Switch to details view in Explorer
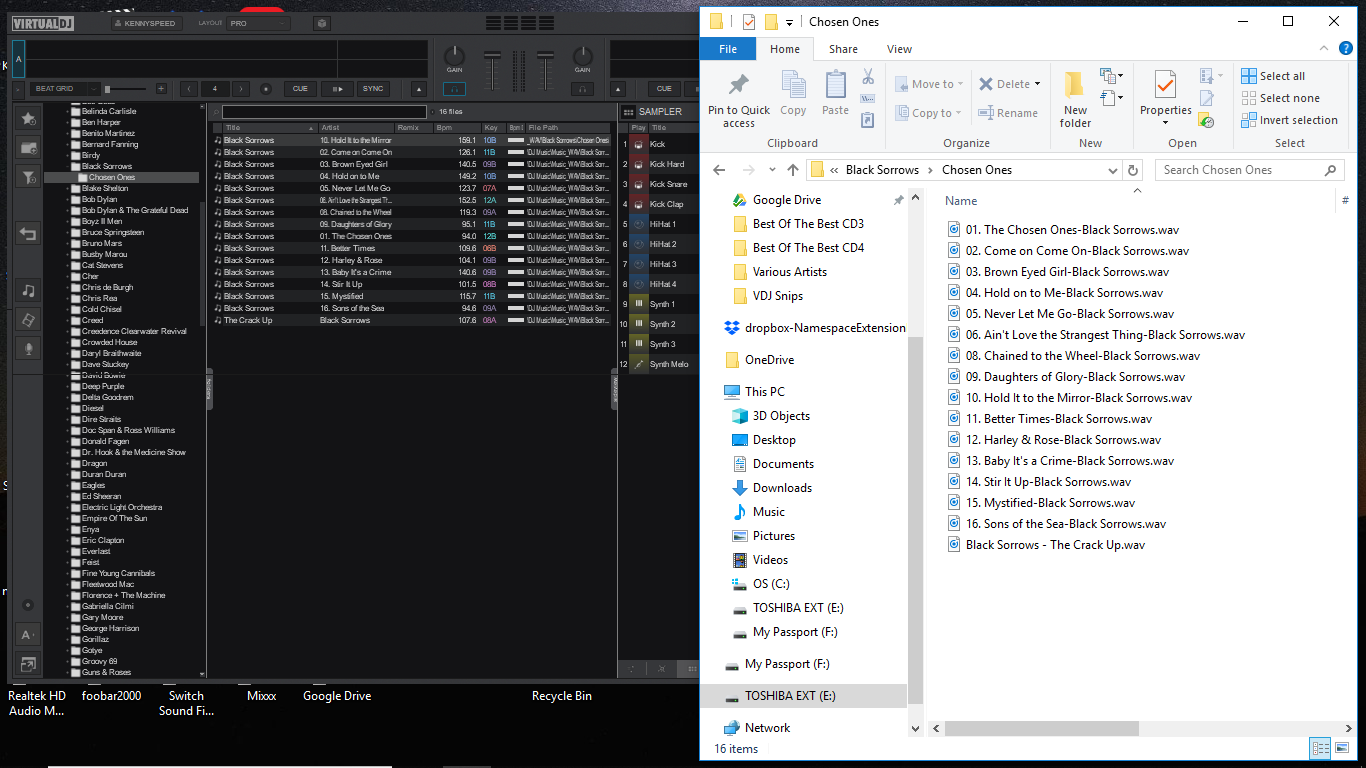 point(1321,748)
